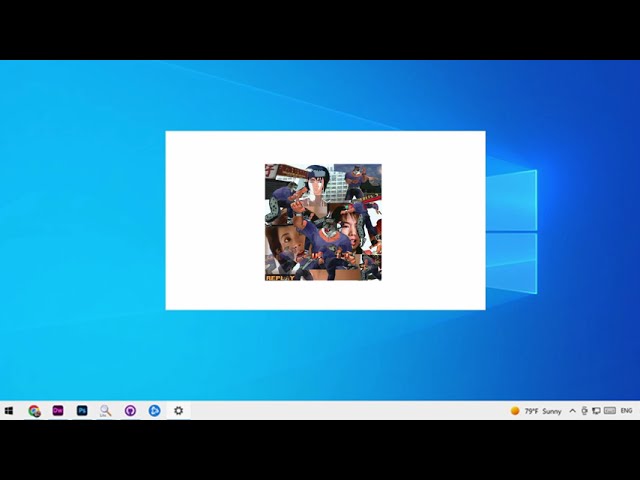640x480 pixels.
Task: Expand the hidden system tray icons chevron
Action: coord(573,411)
